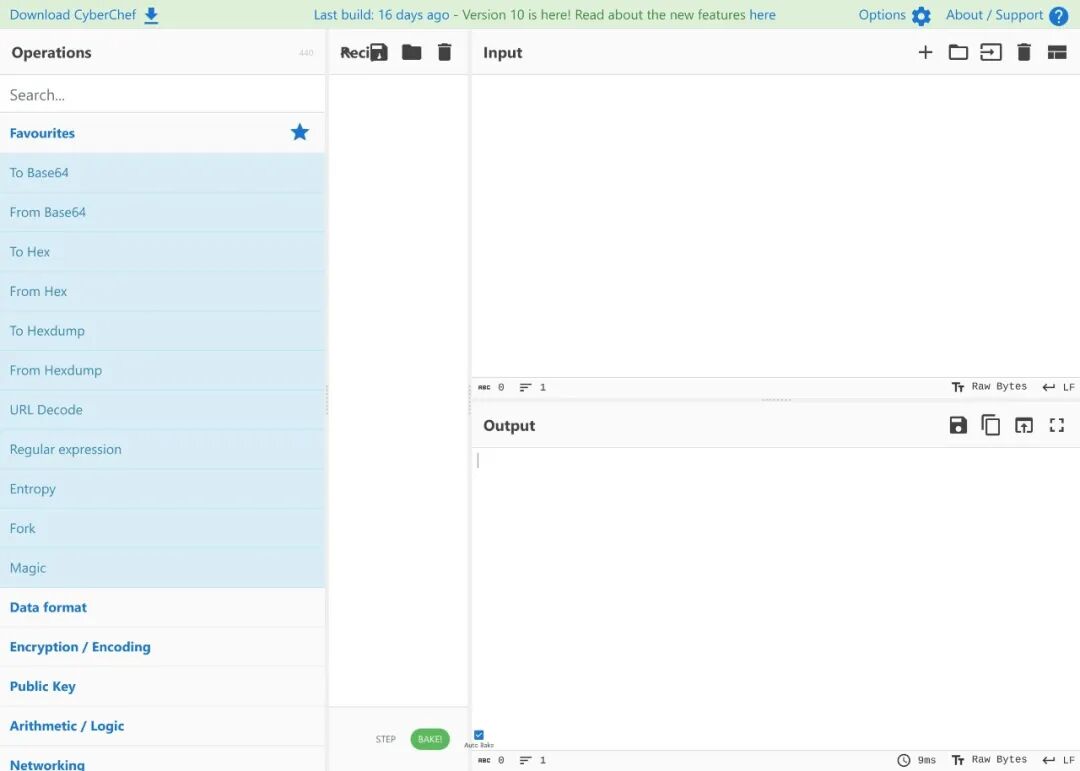Expand the Public Key category

click(x=163, y=686)
